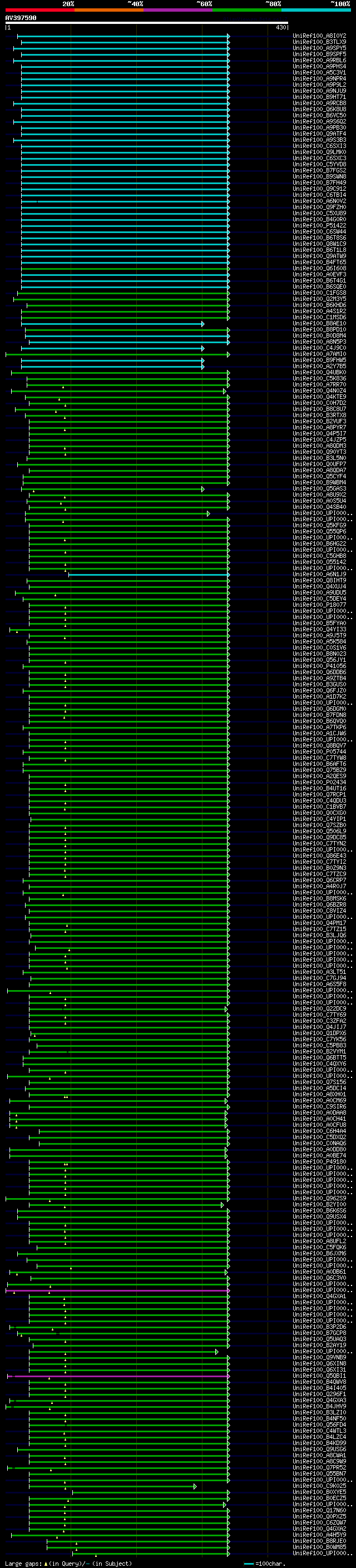Image resolution: width=356 pixels, height=1568 pixels.
Task: Select hit label UniRef100_C5K836
Action: (319, 379)
